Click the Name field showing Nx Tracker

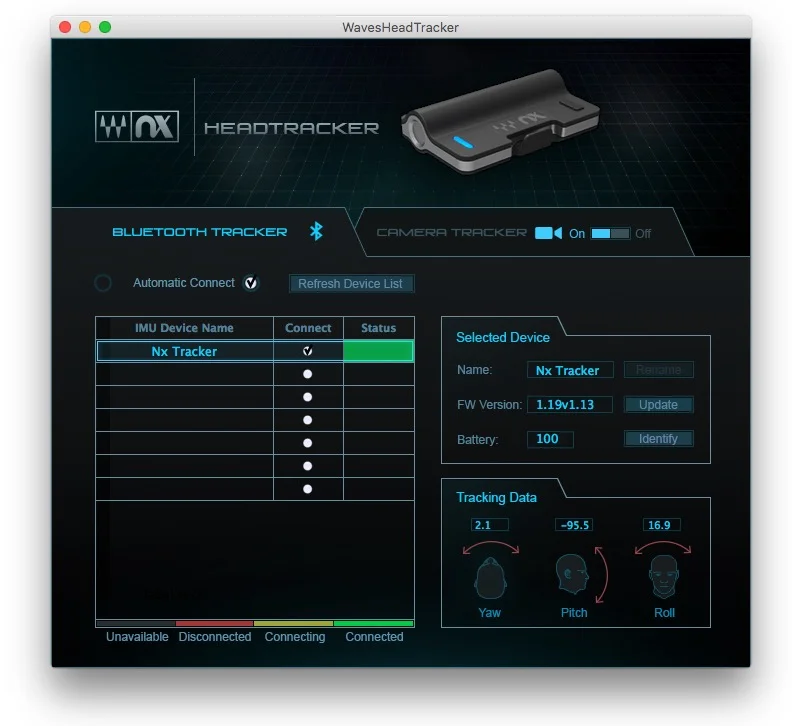(x=570, y=370)
